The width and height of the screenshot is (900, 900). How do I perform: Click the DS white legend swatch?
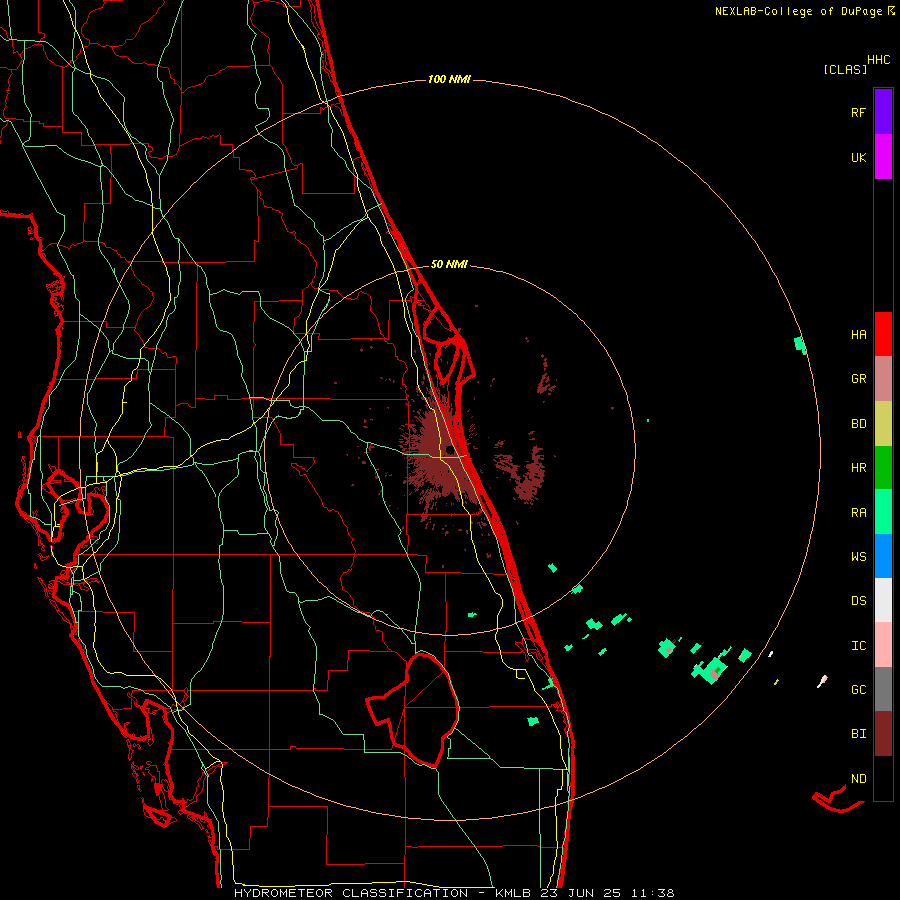pos(883,600)
